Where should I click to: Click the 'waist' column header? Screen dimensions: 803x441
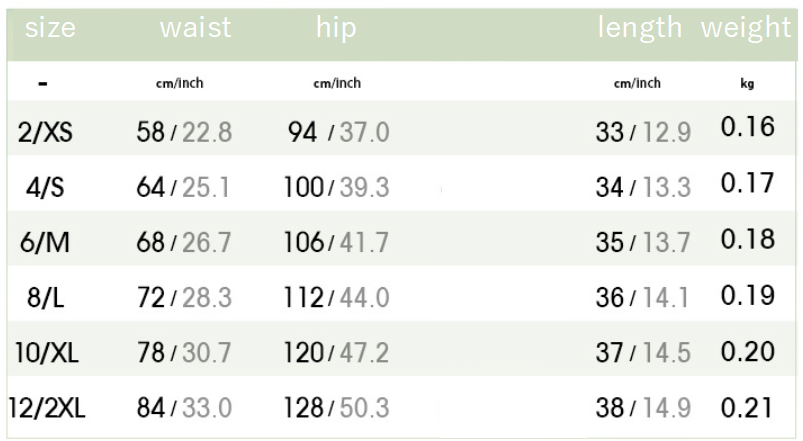click(195, 29)
